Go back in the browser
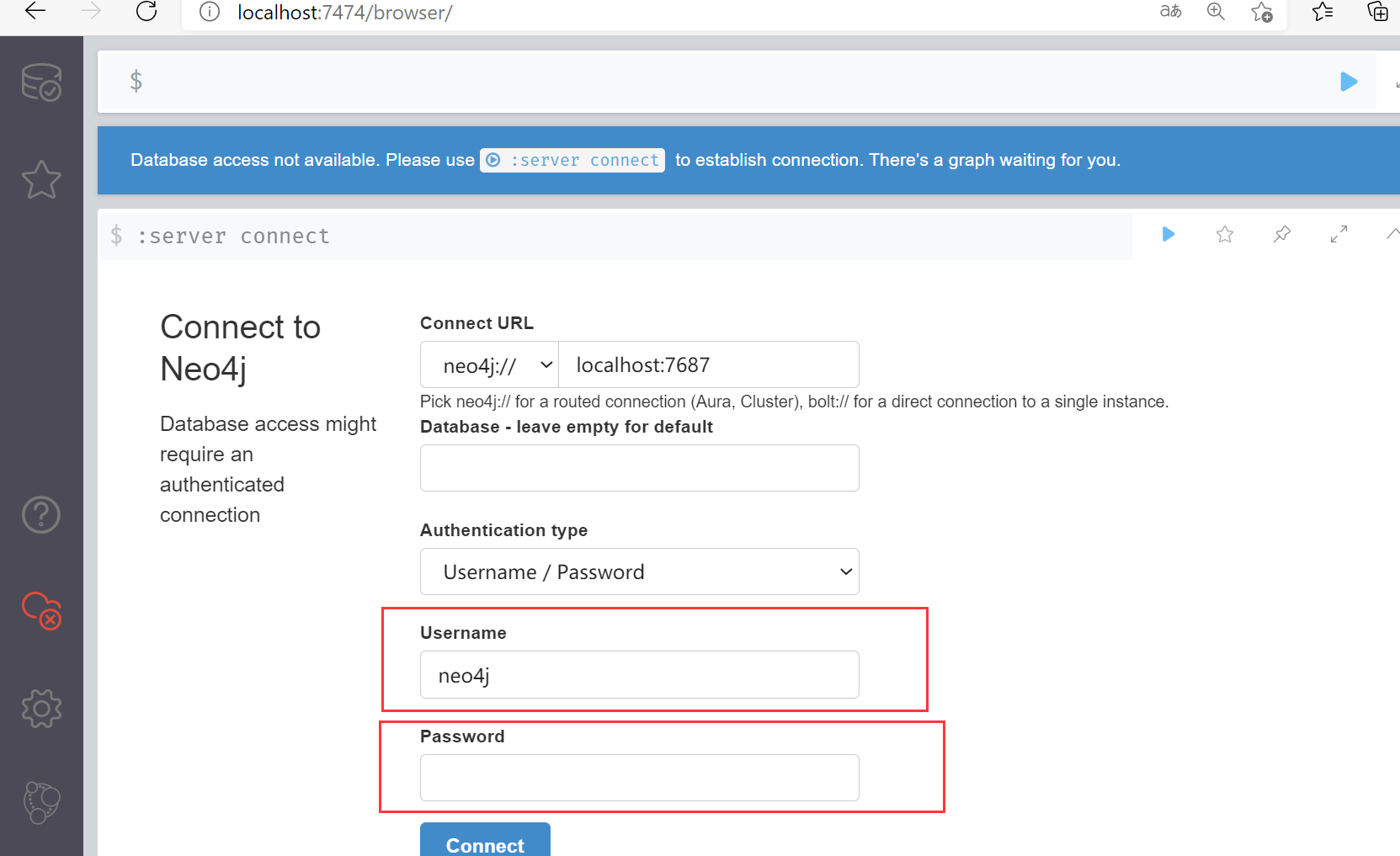Viewport: 1400px width, 856px height. pyautogui.click(x=35, y=11)
